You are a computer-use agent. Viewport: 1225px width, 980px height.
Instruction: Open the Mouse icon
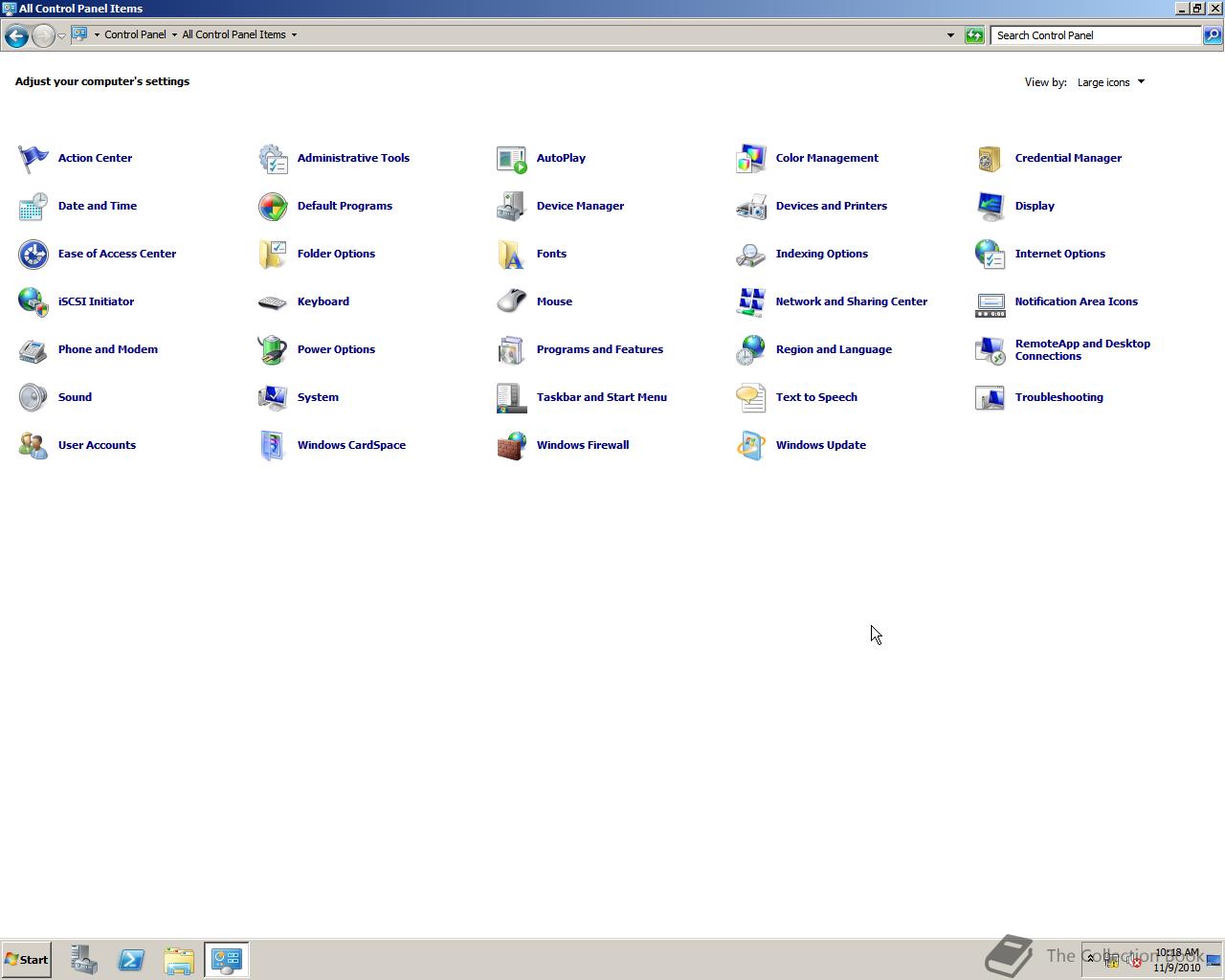[512, 301]
